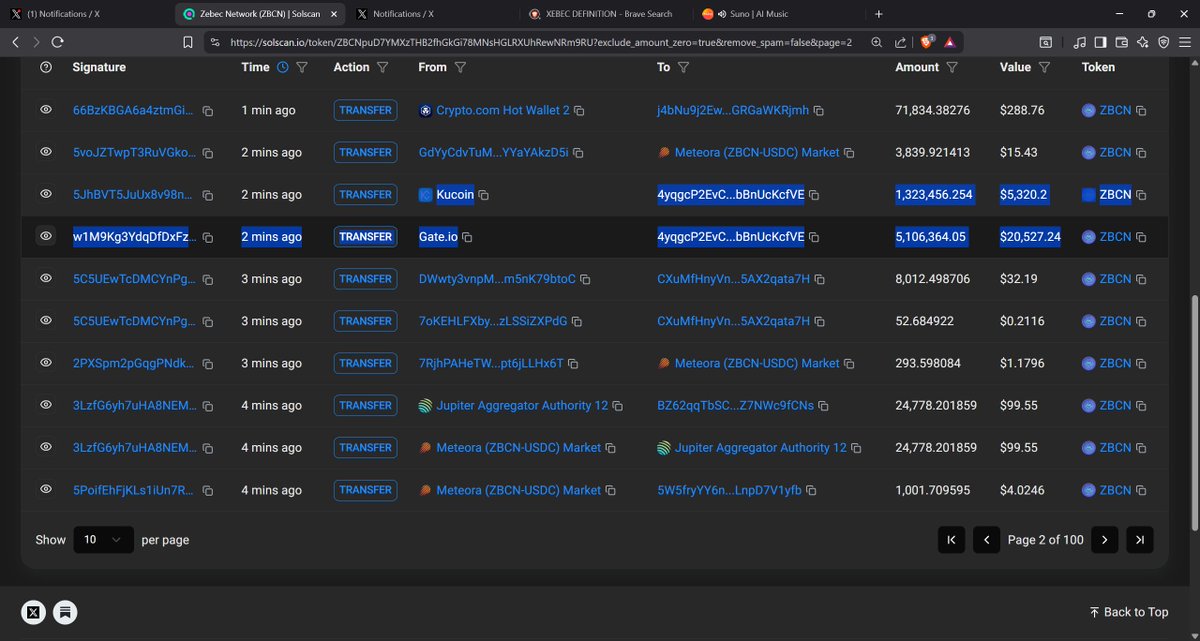The height and width of the screenshot is (641, 1200).
Task: Go back in browser history
Action: pos(15,42)
